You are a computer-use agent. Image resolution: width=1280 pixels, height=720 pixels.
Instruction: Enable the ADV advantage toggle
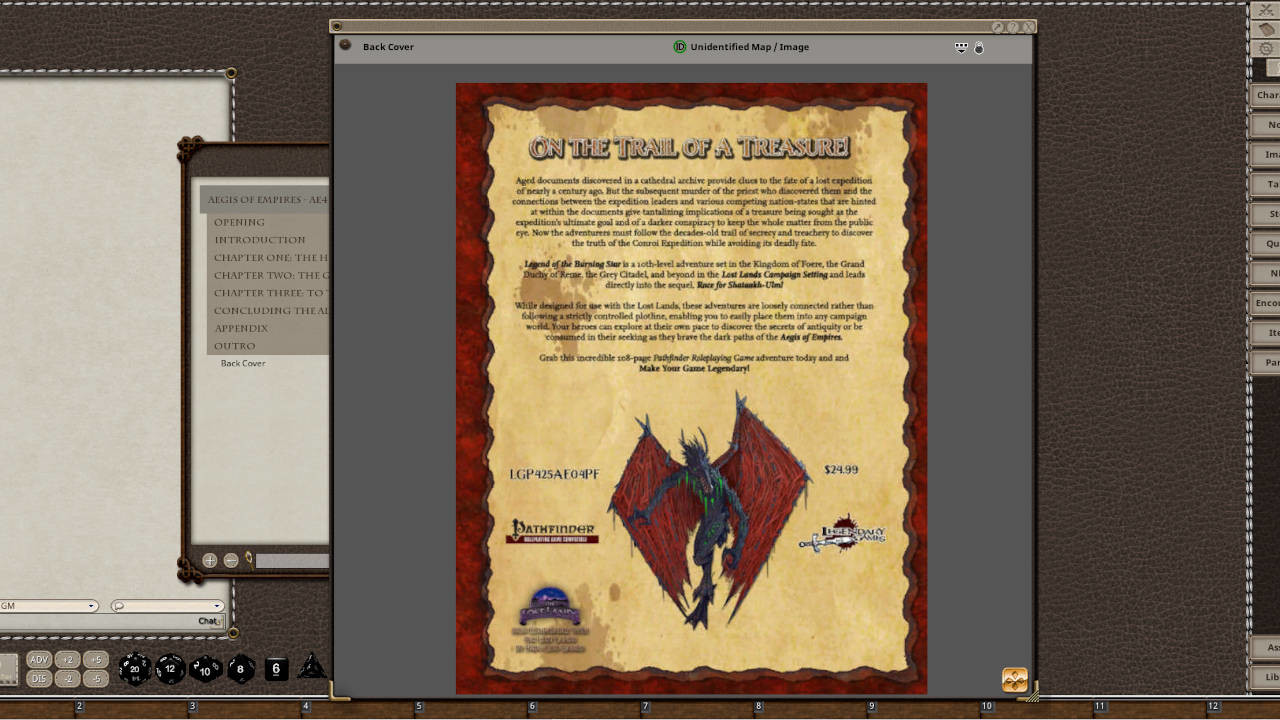click(x=38, y=659)
